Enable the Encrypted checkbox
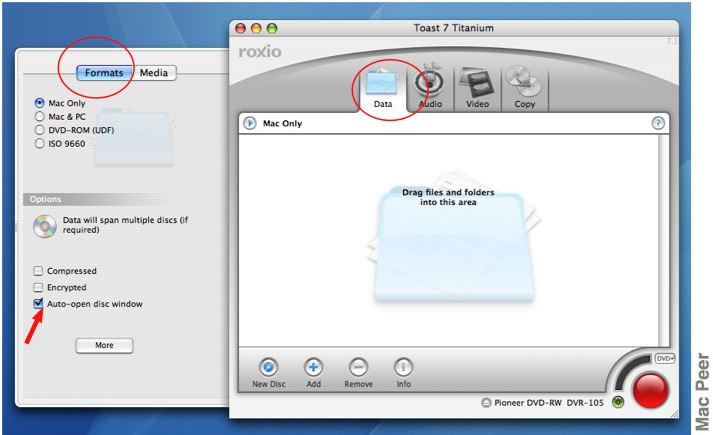 point(38,288)
